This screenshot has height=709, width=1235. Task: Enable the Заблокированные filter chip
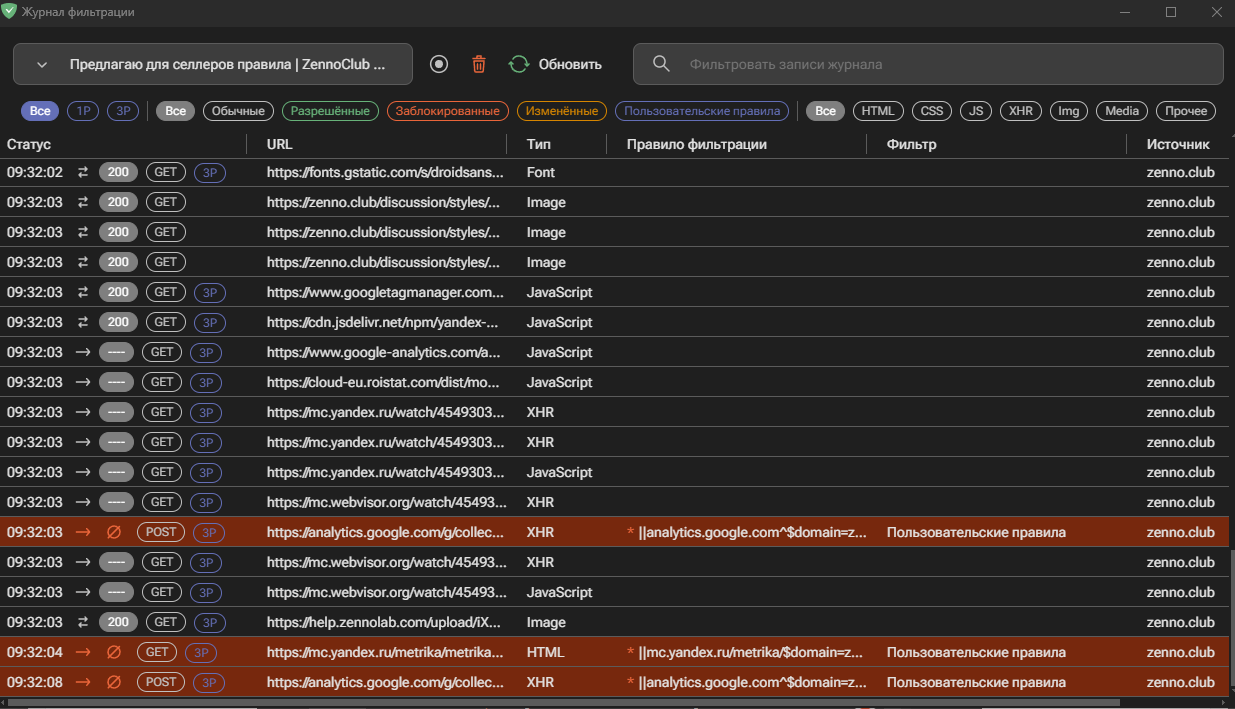pos(448,111)
